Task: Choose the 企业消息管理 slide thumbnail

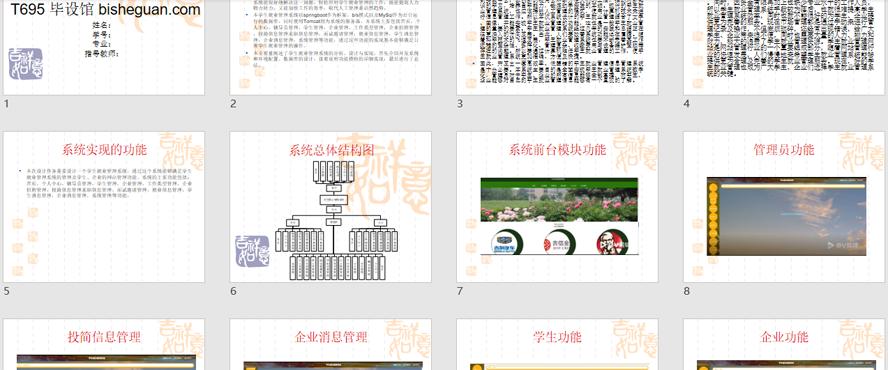Action: click(x=331, y=345)
